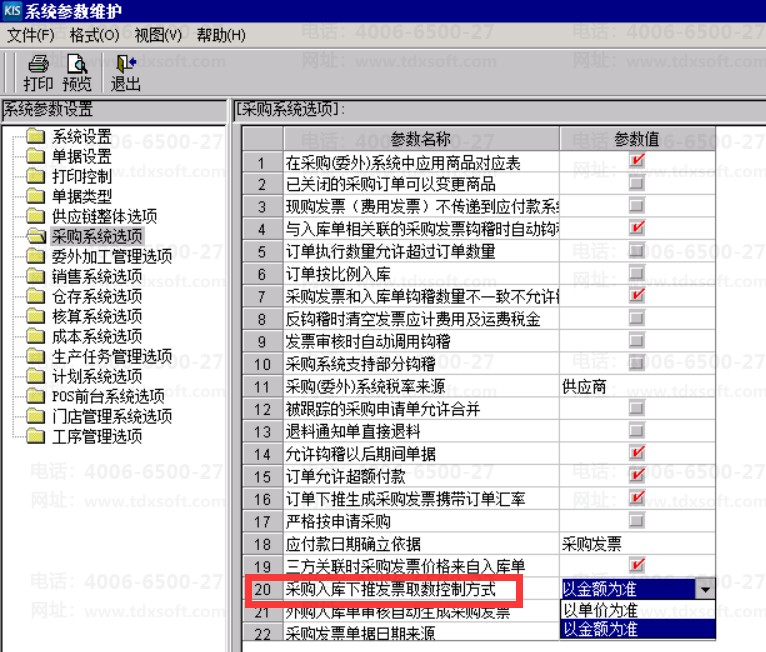Toggle checkbox for row 3 现购发票不传递到应付款

[x=637, y=205]
